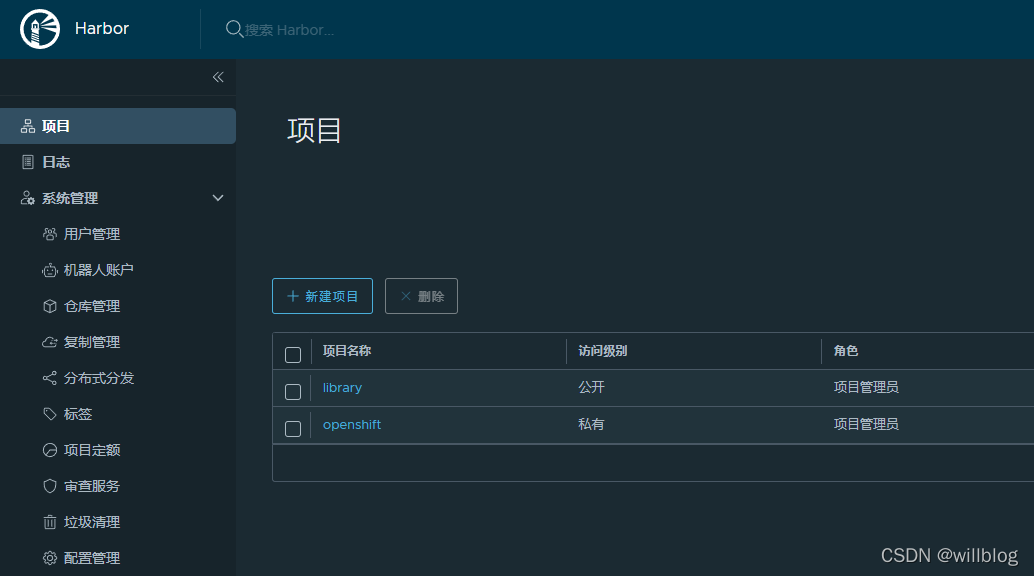Click the search magnifier icon
The width and height of the screenshot is (1034, 576).
point(234,29)
